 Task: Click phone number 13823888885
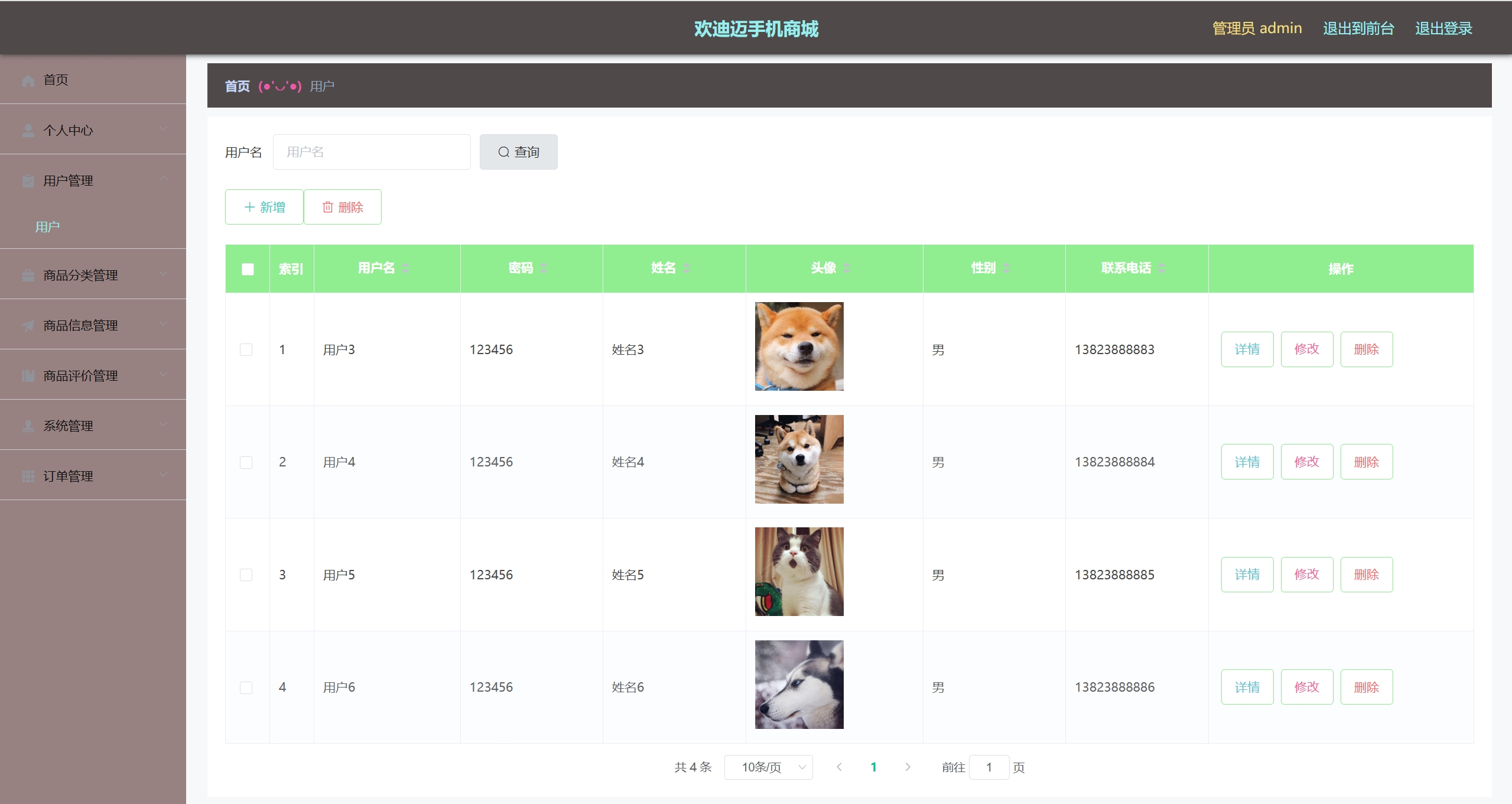click(x=1114, y=575)
